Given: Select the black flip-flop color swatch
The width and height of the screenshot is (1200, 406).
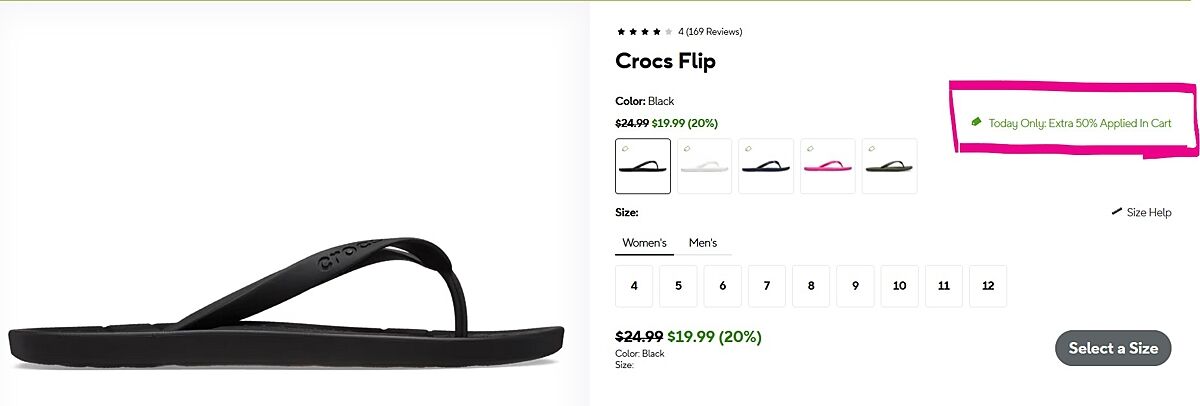Looking at the screenshot, I should pos(643,166).
